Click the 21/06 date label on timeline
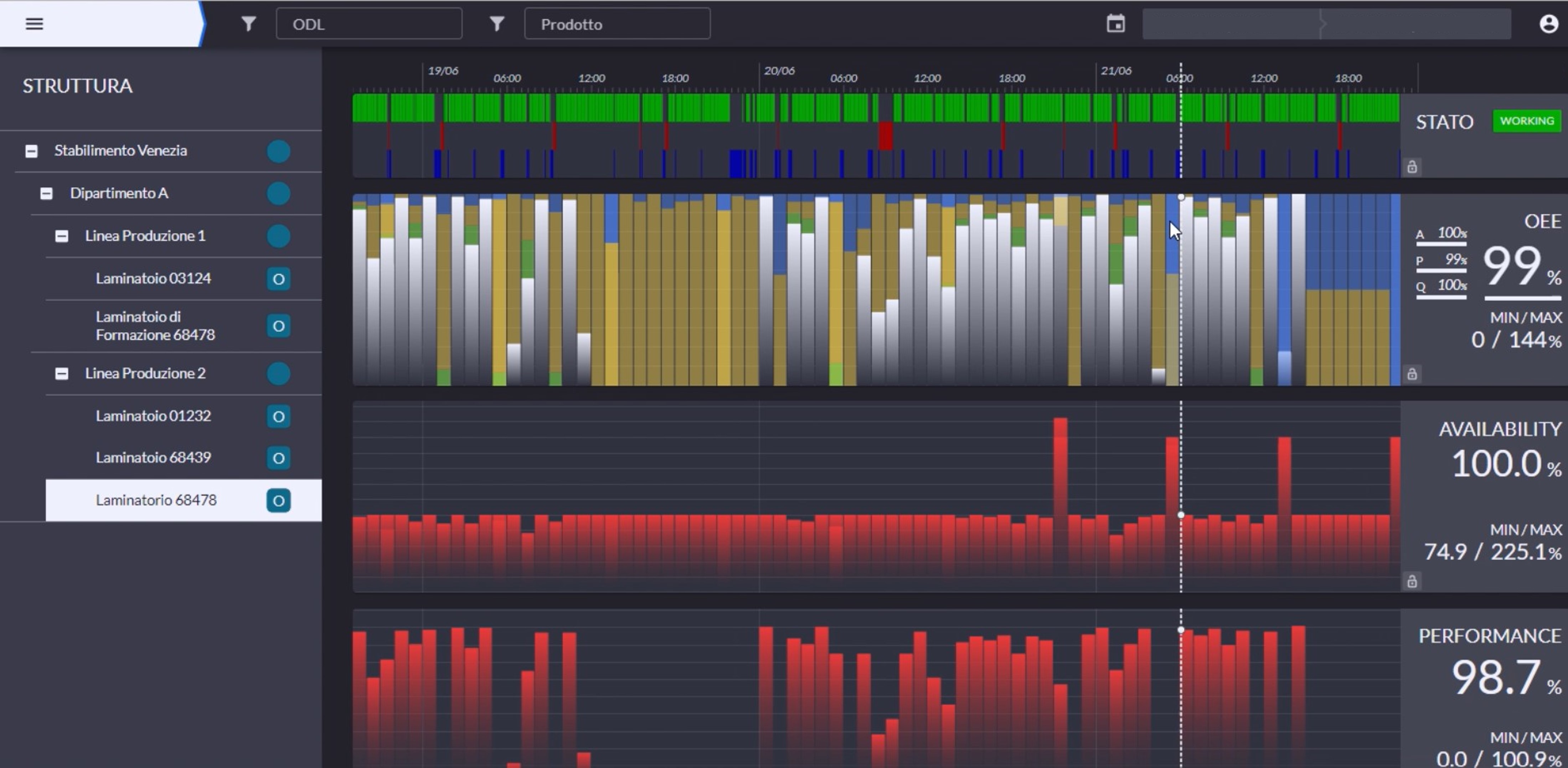The height and width of the screenshot is (768, 1568). pyautogui.click(x=1116, y=71)
